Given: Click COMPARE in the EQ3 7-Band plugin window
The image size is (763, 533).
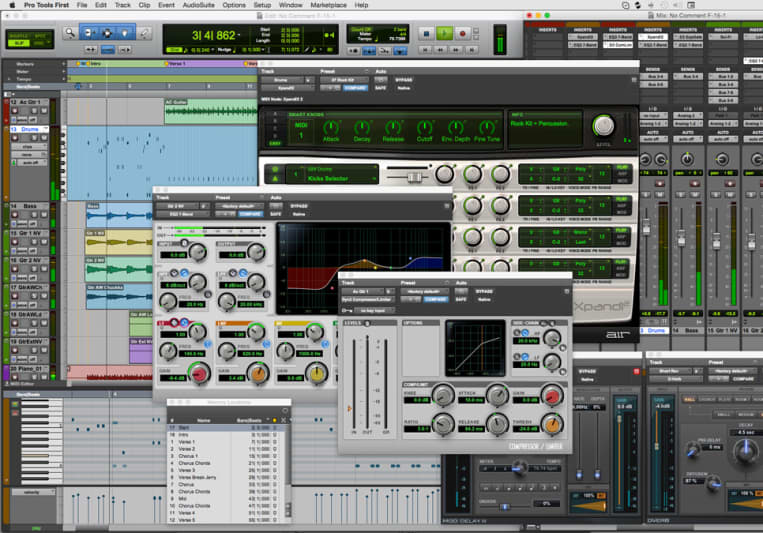Looking at the screenshot, I should point(250,214).
